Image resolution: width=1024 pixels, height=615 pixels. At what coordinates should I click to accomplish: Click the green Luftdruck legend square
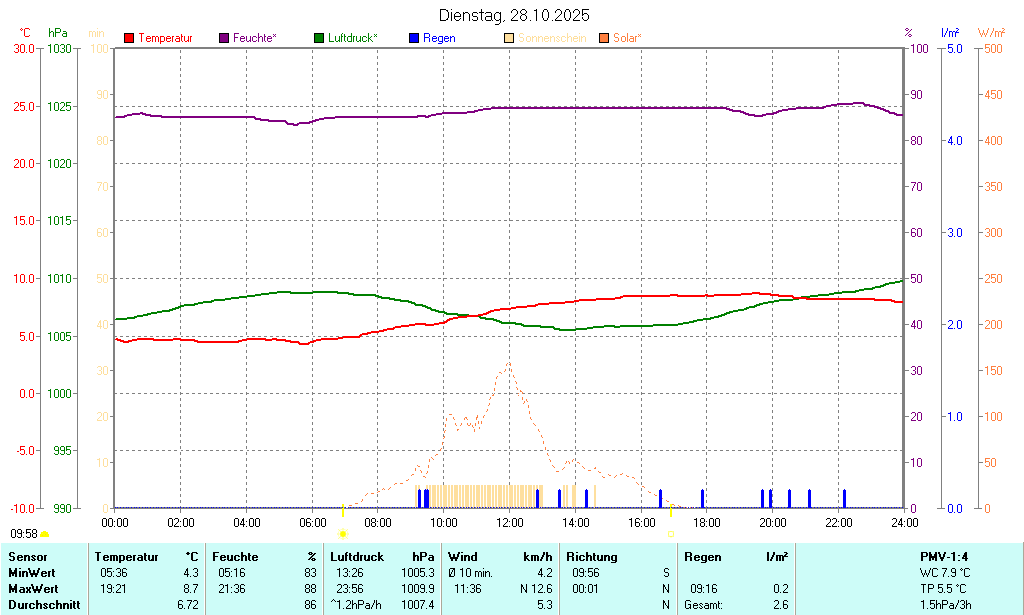click(x=319, y=38)
